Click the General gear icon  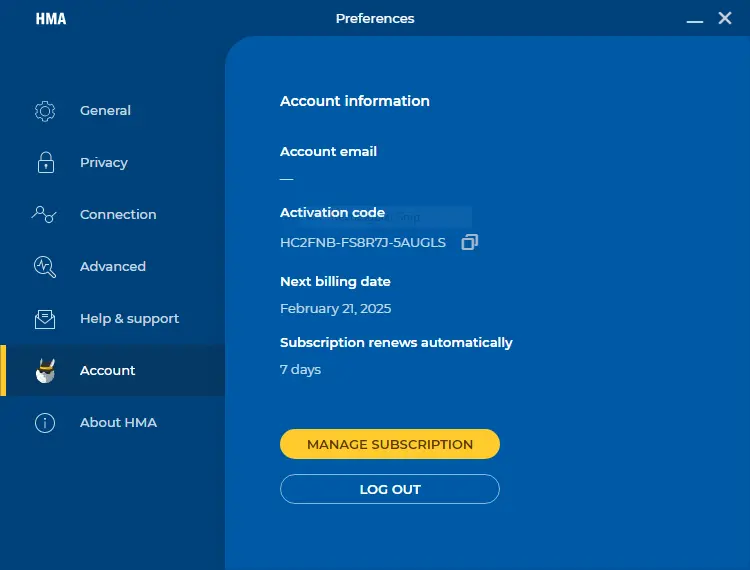coord(45,111)
